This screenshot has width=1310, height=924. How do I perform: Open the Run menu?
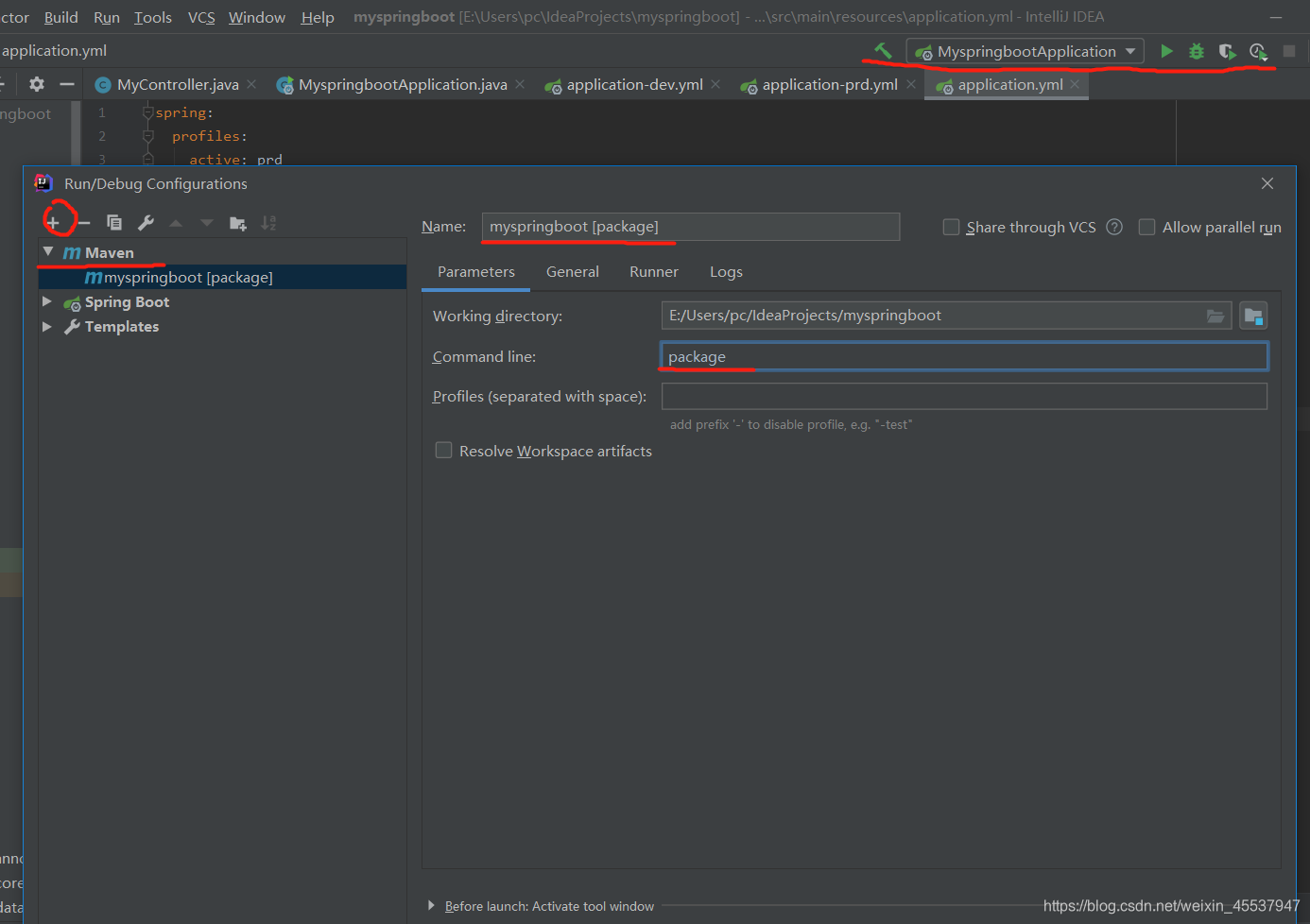[107, 17]
